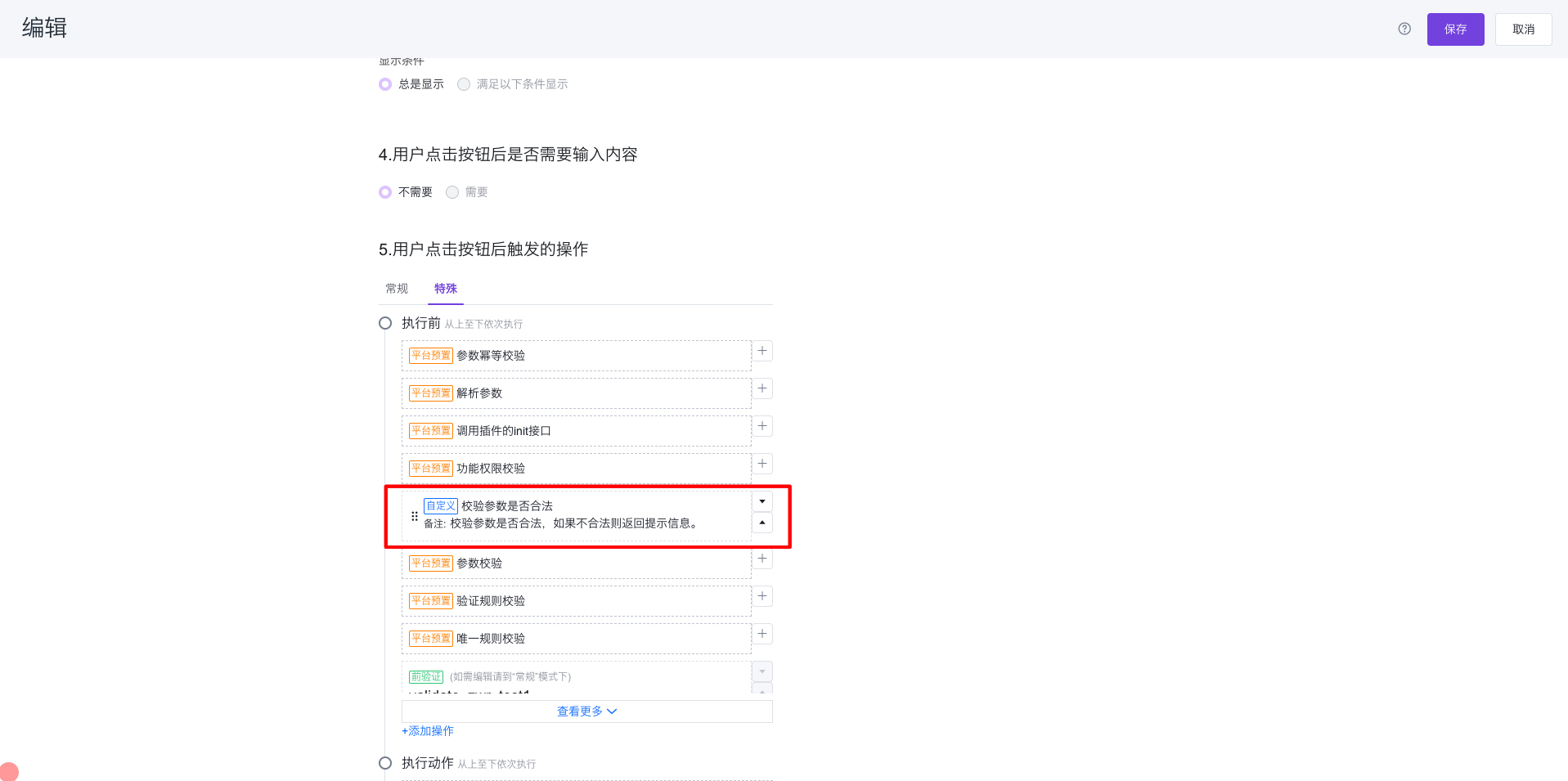
Task: Click the plus icon next to 功能权限校验
Action: pos(762,464)
